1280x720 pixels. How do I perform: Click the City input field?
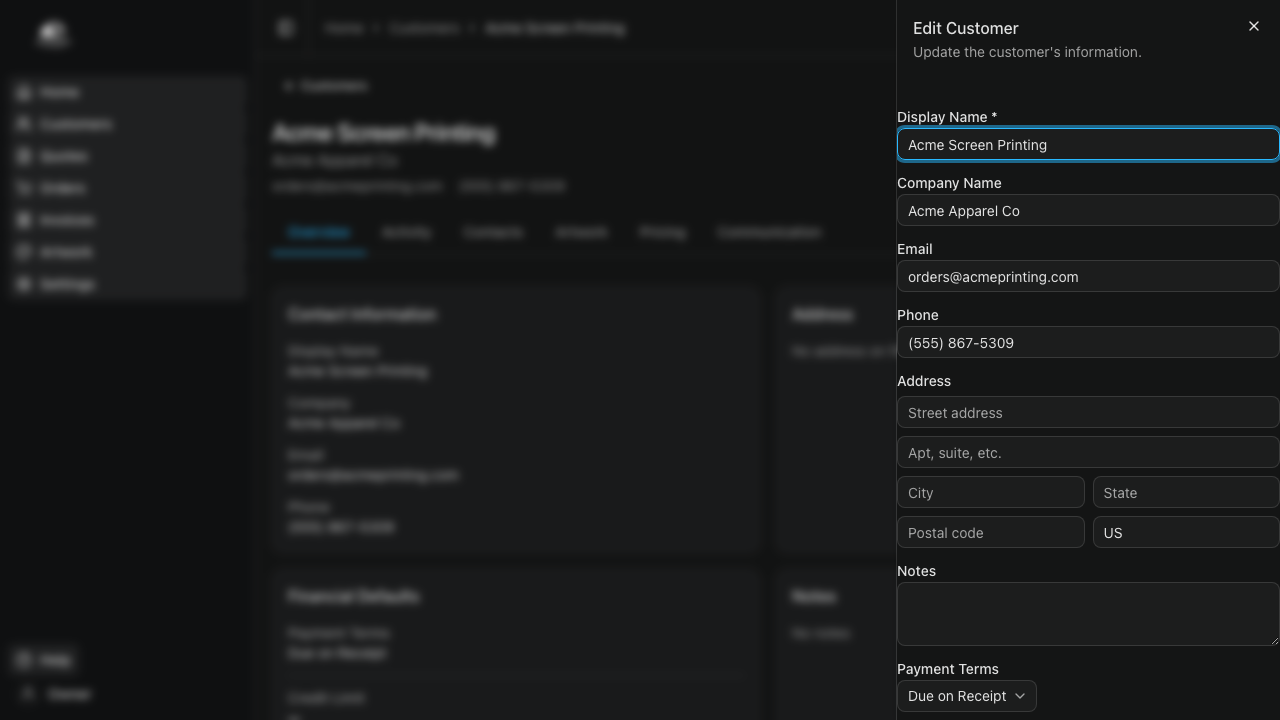click(990, 493)
